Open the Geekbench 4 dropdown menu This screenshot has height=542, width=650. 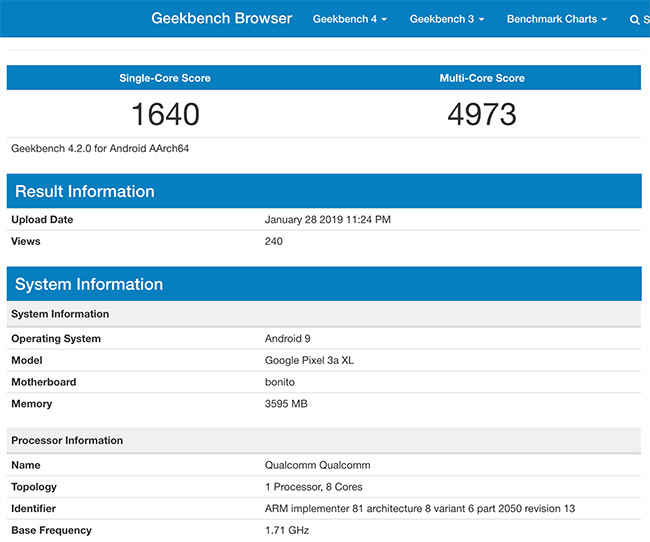click(350, 19)
